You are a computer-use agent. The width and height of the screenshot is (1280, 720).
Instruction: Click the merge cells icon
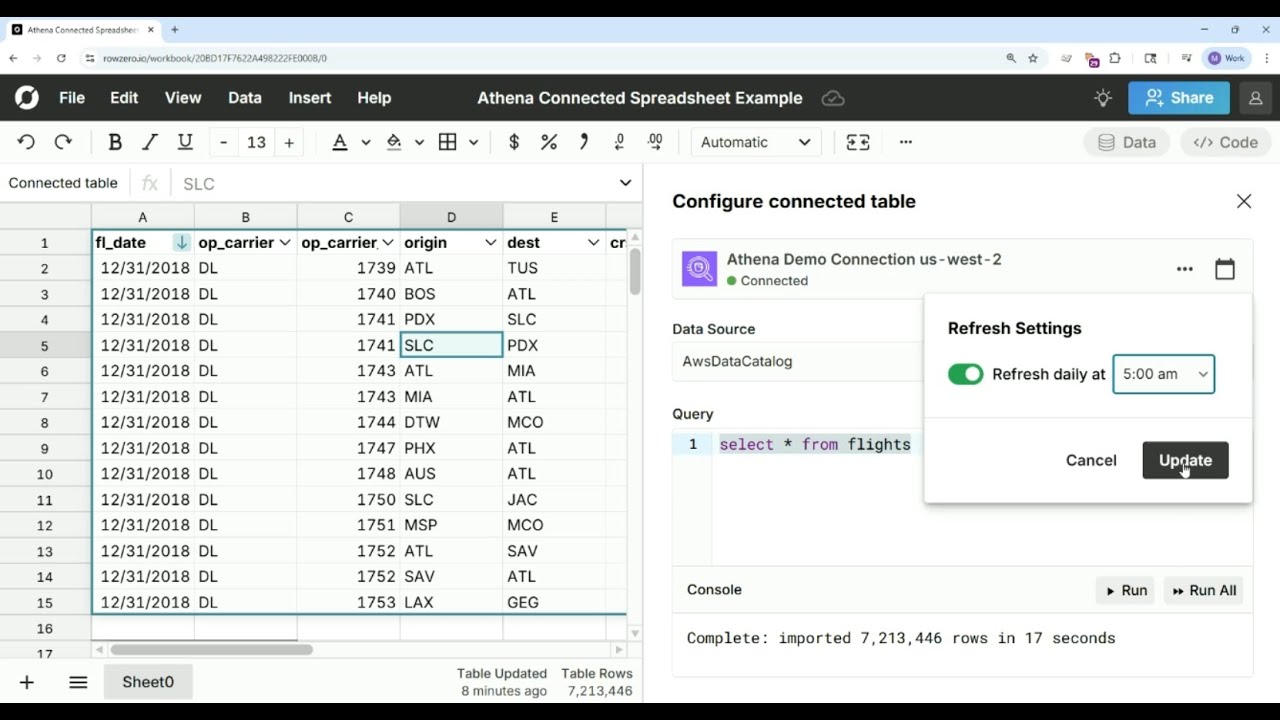coord(858,142)
